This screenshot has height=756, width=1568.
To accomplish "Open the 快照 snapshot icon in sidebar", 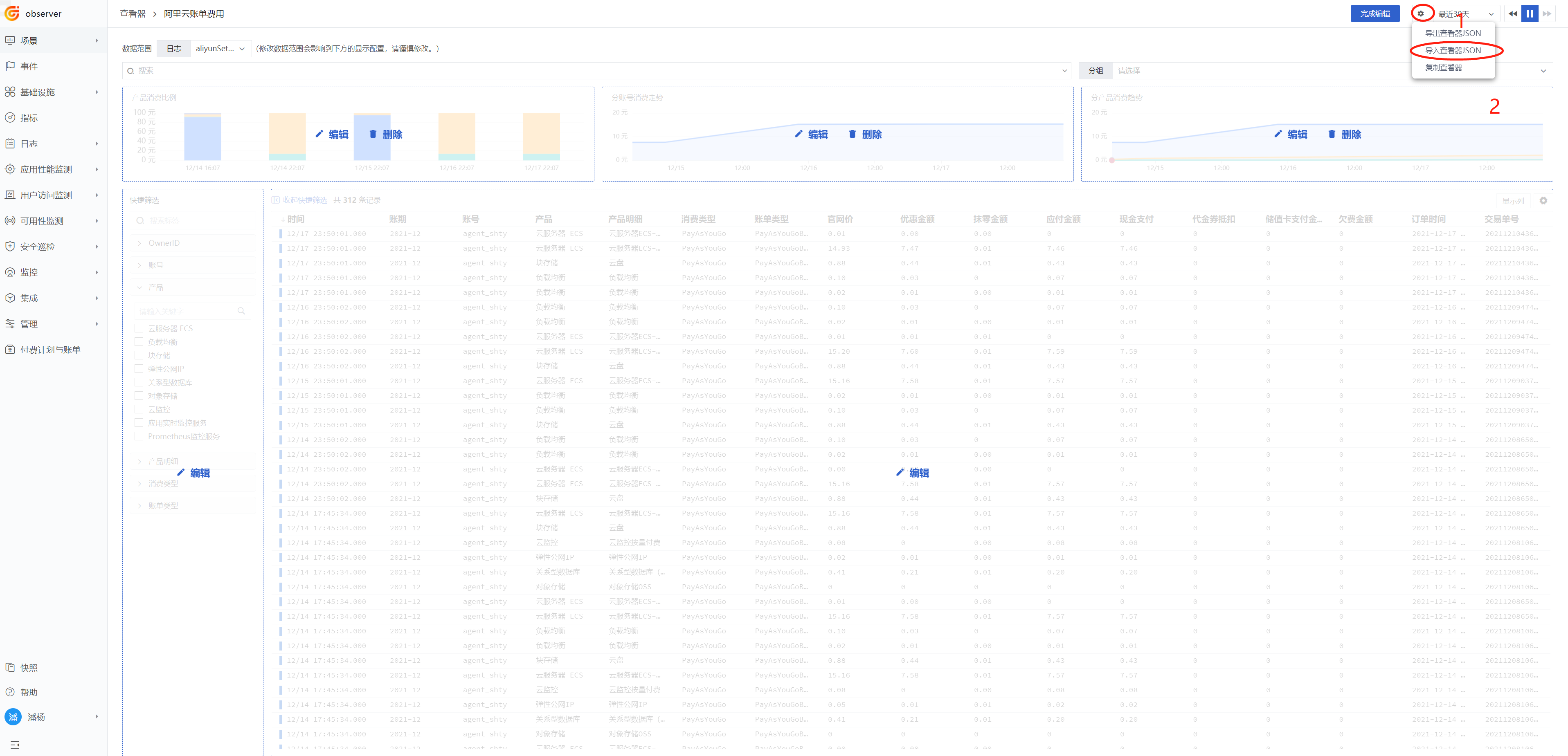I will click(x=10, y=667).
